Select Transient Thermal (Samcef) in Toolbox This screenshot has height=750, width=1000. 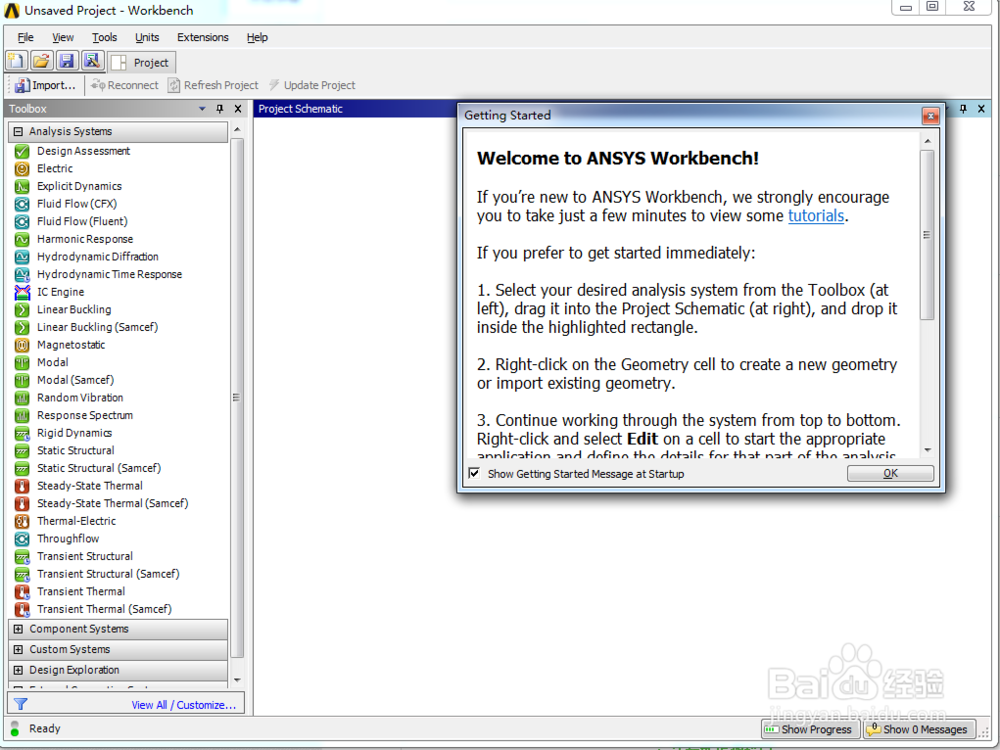coord(105,609)
